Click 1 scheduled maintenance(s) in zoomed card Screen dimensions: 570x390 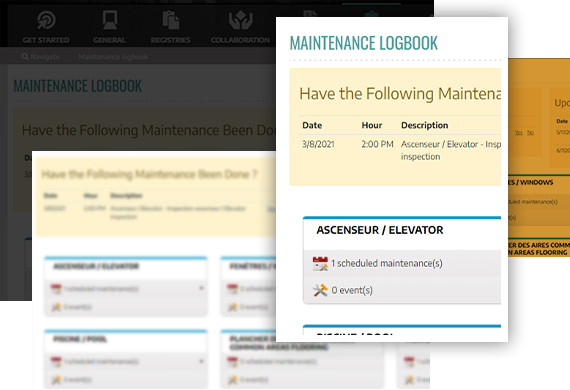pos(387,263)
